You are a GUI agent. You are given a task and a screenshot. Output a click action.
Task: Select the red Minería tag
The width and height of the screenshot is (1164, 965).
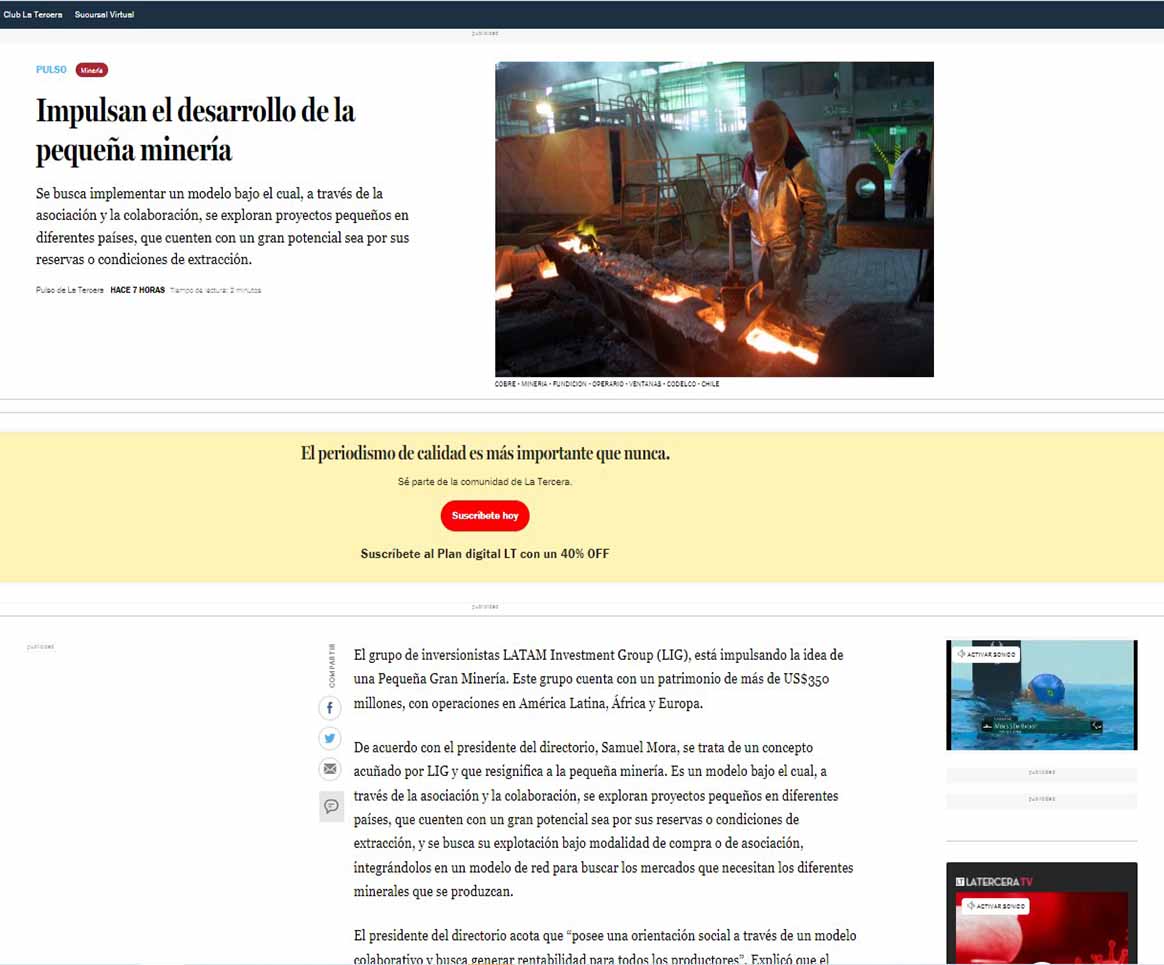pyautogui.click(x=92, y=70)
